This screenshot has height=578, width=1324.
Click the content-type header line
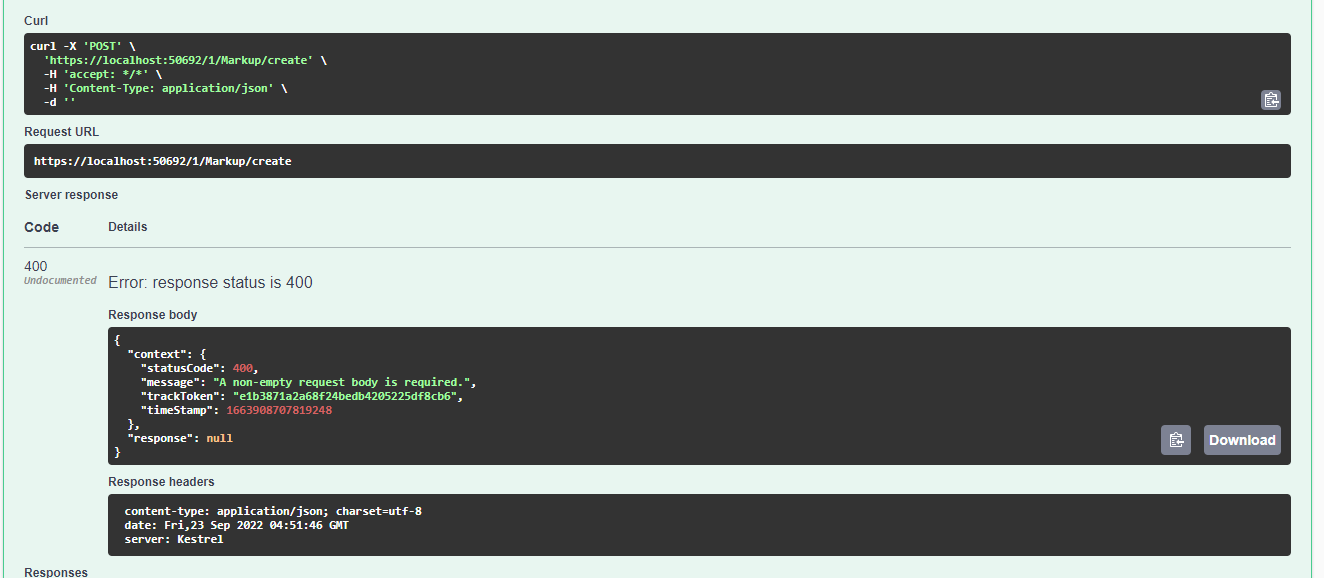273,511
